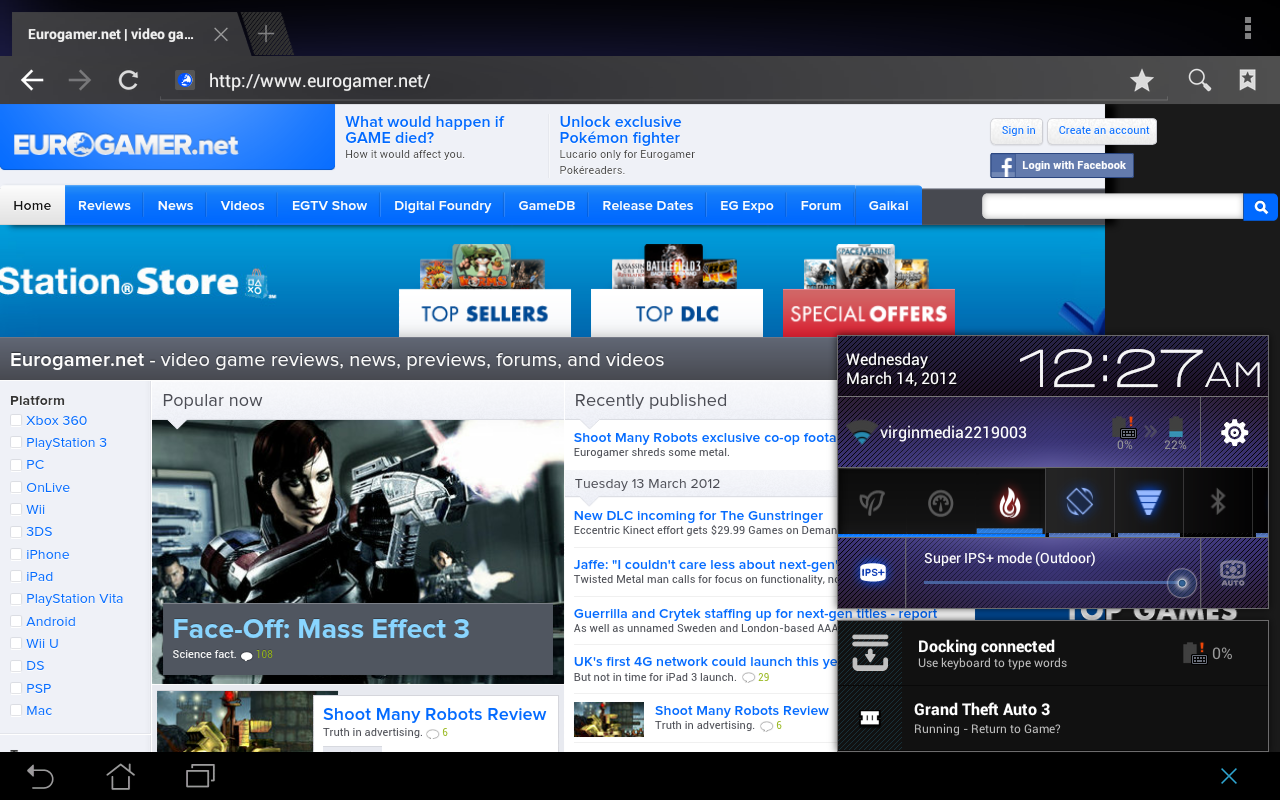1280x800 pixels.
Task: Check the Mac platform checkbox
Action: 16,711
